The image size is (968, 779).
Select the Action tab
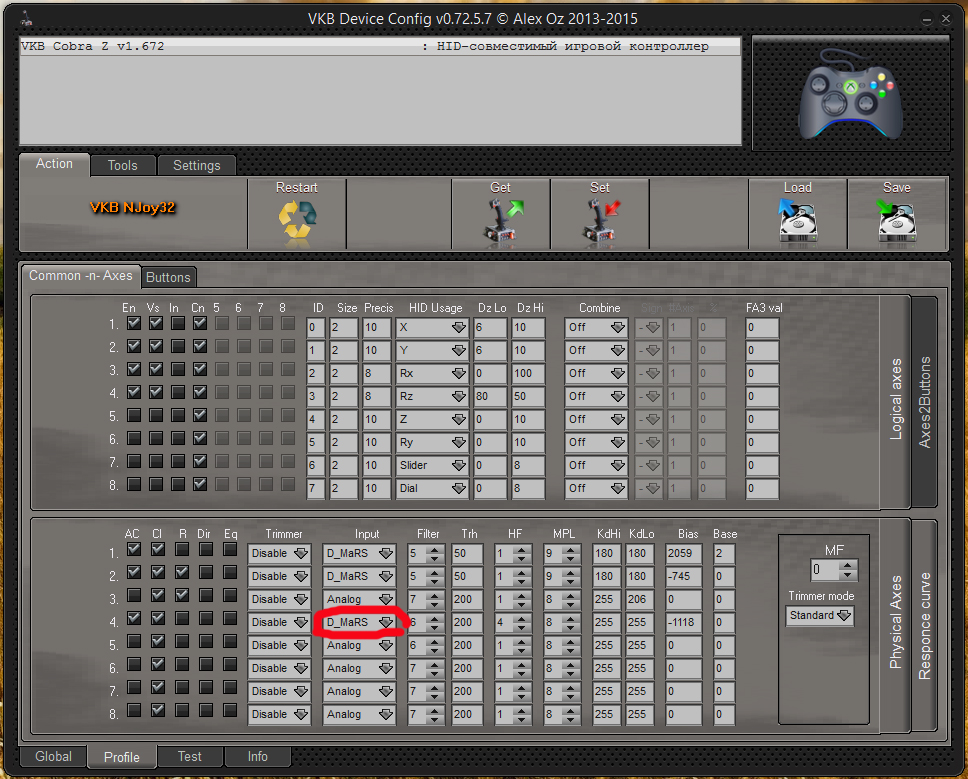coord(54,164)
